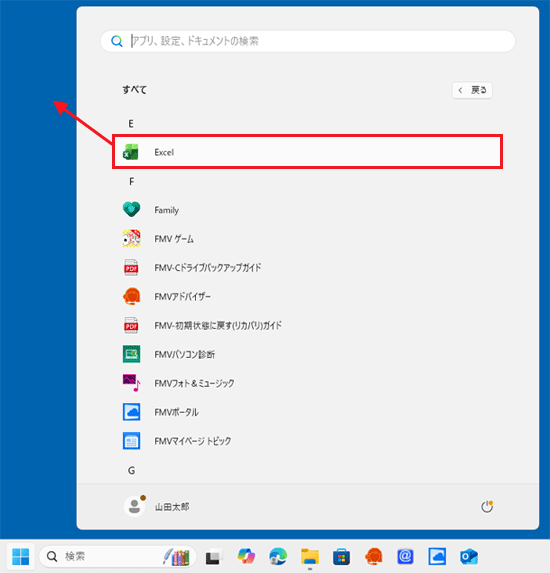The image size is (550, 573).
Task: Open File Explorer from taskbar
Action: [x=310, y=556]
